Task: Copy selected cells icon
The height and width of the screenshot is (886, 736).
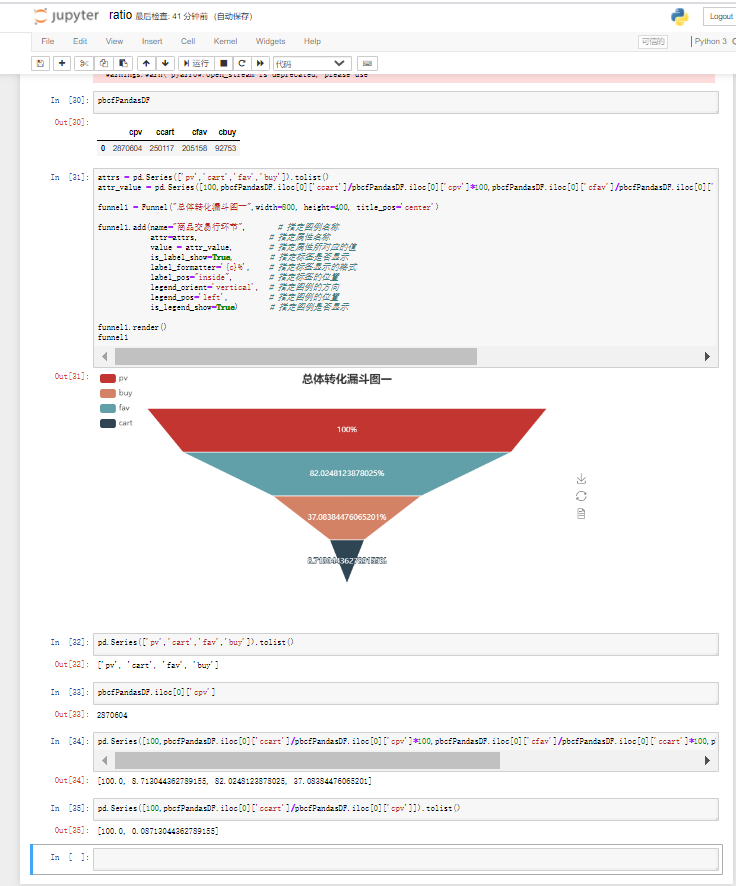Action: (x=104, y=63)
